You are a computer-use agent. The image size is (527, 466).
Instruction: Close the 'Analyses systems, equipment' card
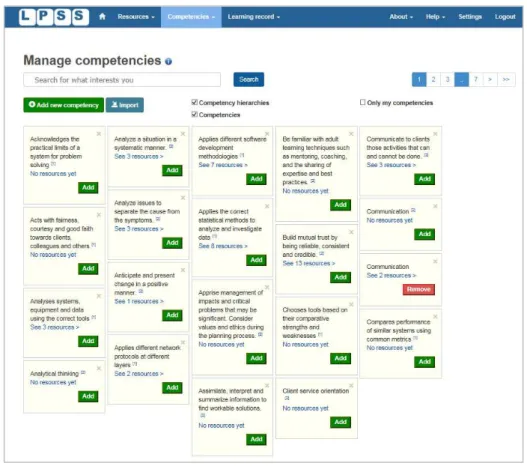[99, 296]
